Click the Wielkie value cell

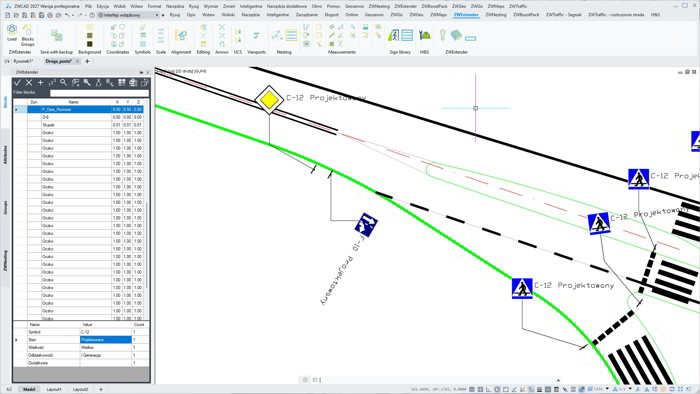click(106, 348)
